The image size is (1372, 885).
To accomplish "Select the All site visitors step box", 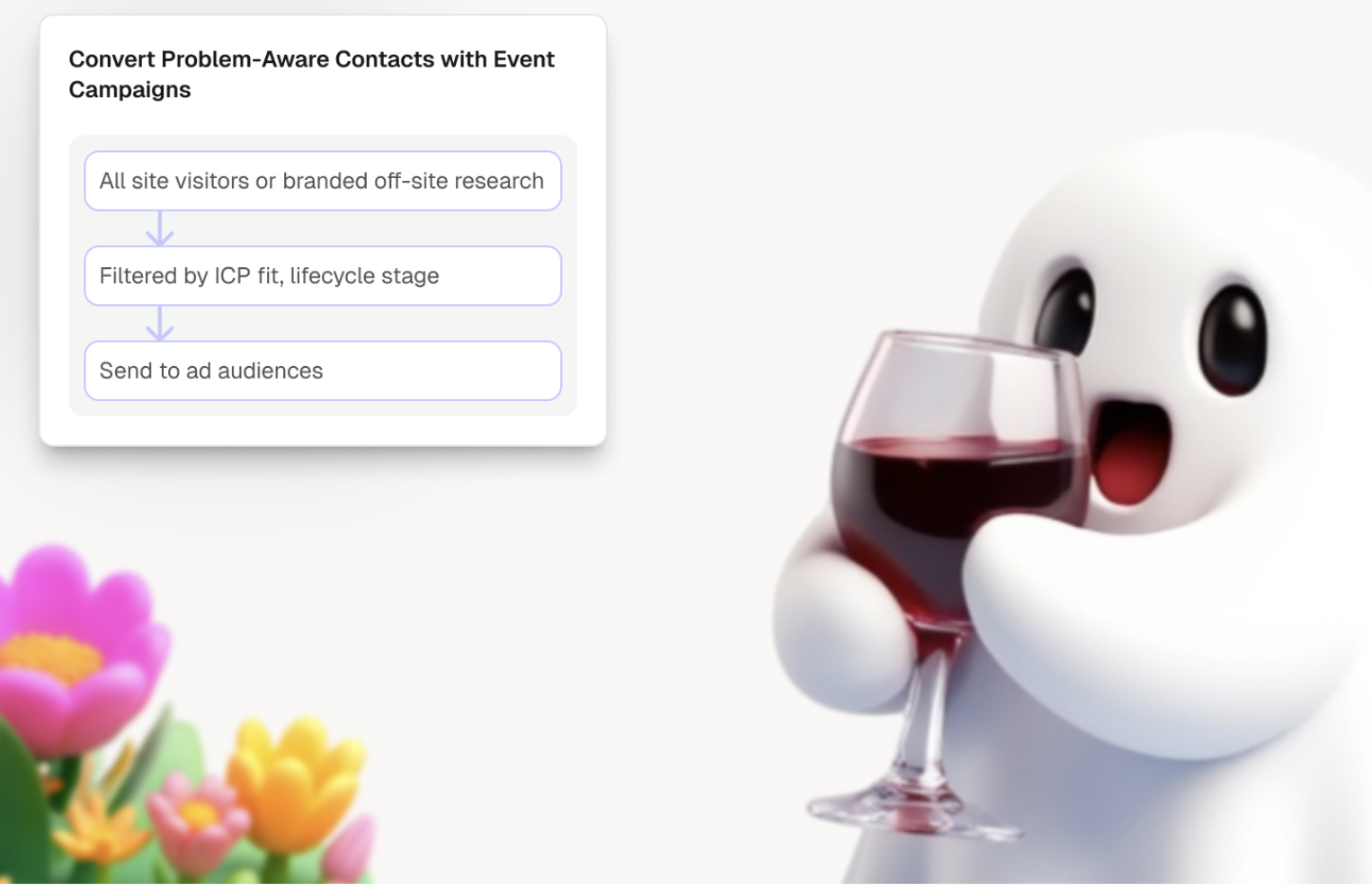I will click(x=323, y=181).
